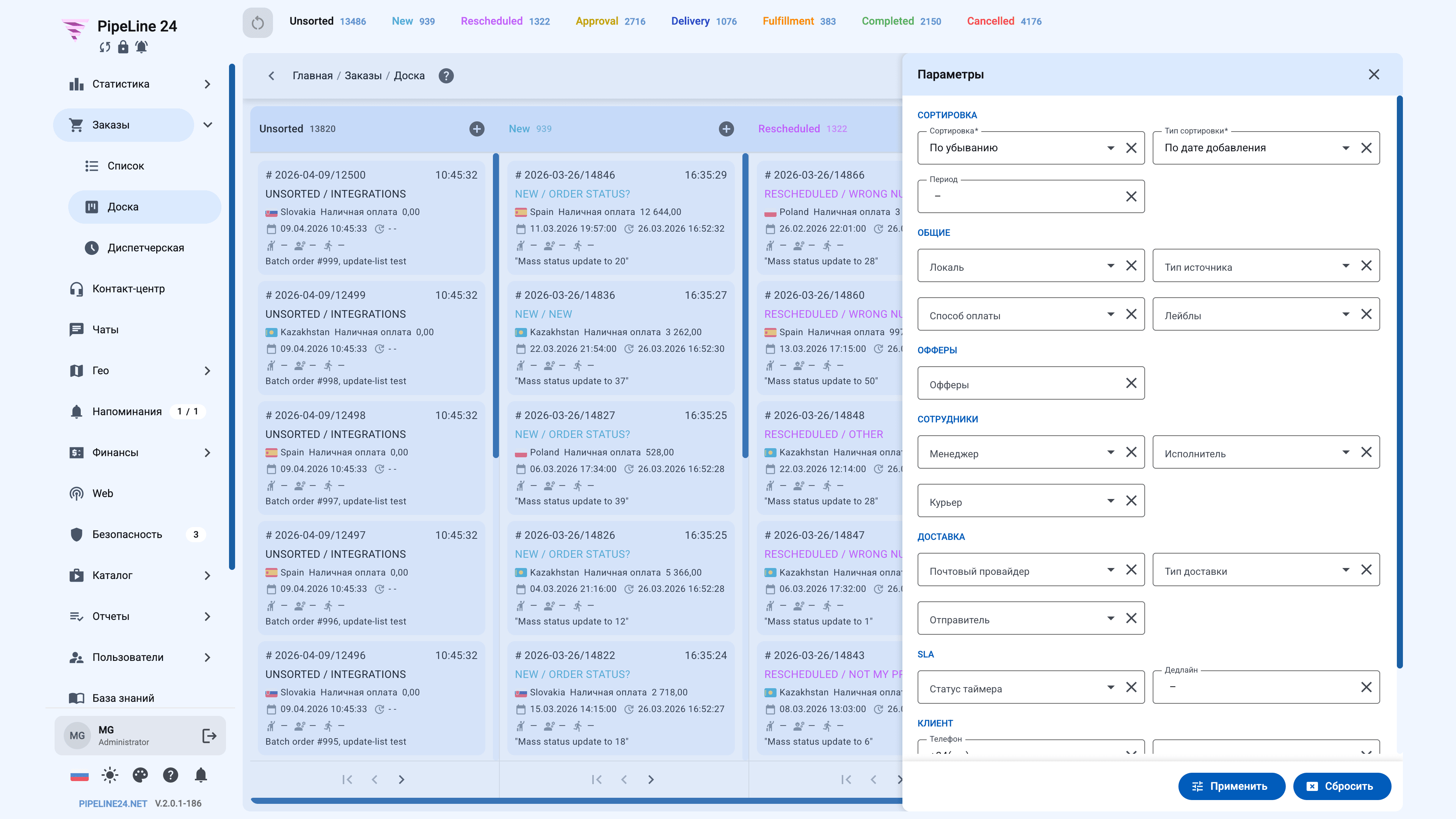Click the refresh button beside the Unsorted counter
Viewport: 1456px width, 819px height.
pos(258,23)
